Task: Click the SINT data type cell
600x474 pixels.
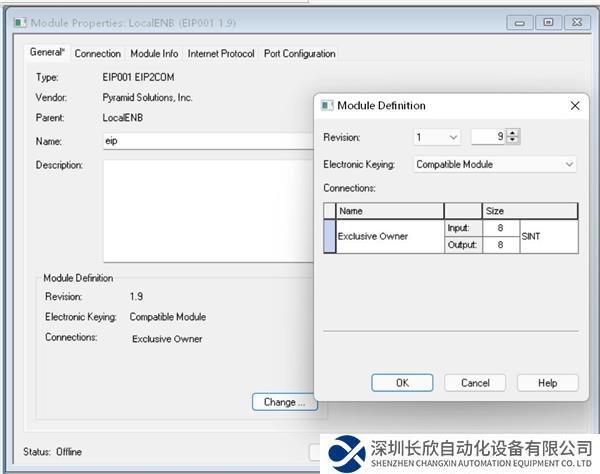Action: [x=548, y=237]
